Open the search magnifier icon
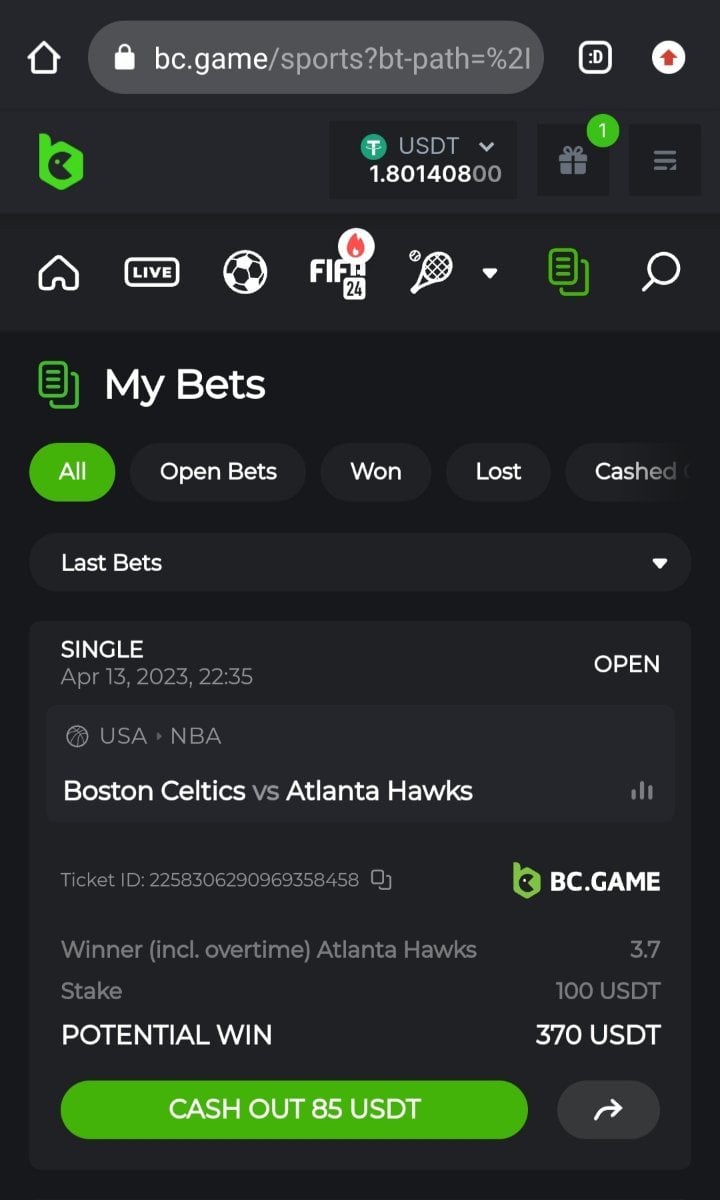The height and width of the screenshot is (1200, 720). pyautogui.click(x=661, y=272)
